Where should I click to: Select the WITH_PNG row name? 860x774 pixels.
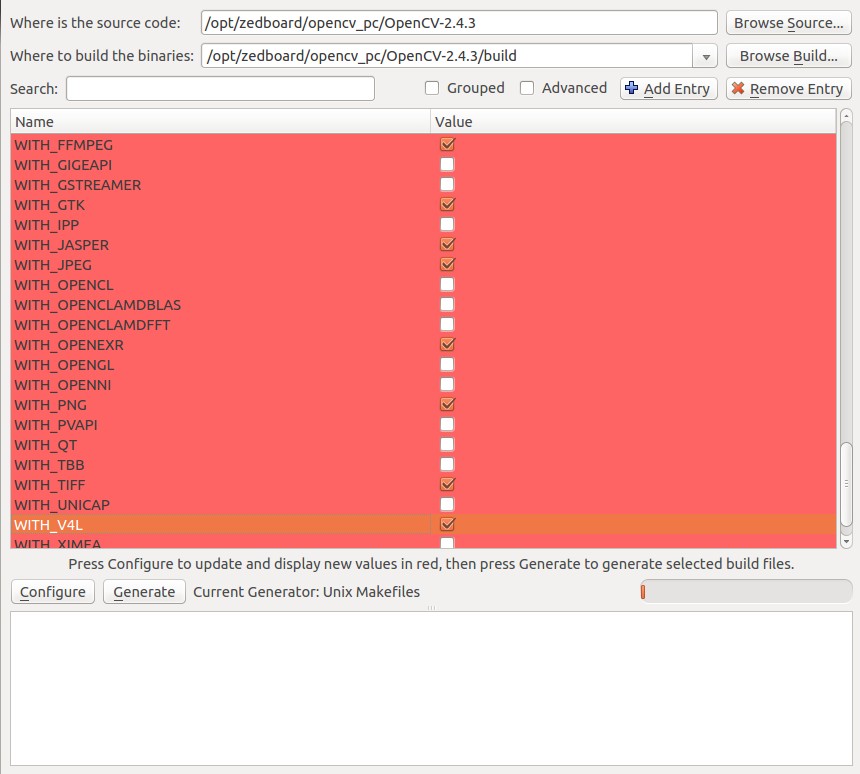point(50,405)
